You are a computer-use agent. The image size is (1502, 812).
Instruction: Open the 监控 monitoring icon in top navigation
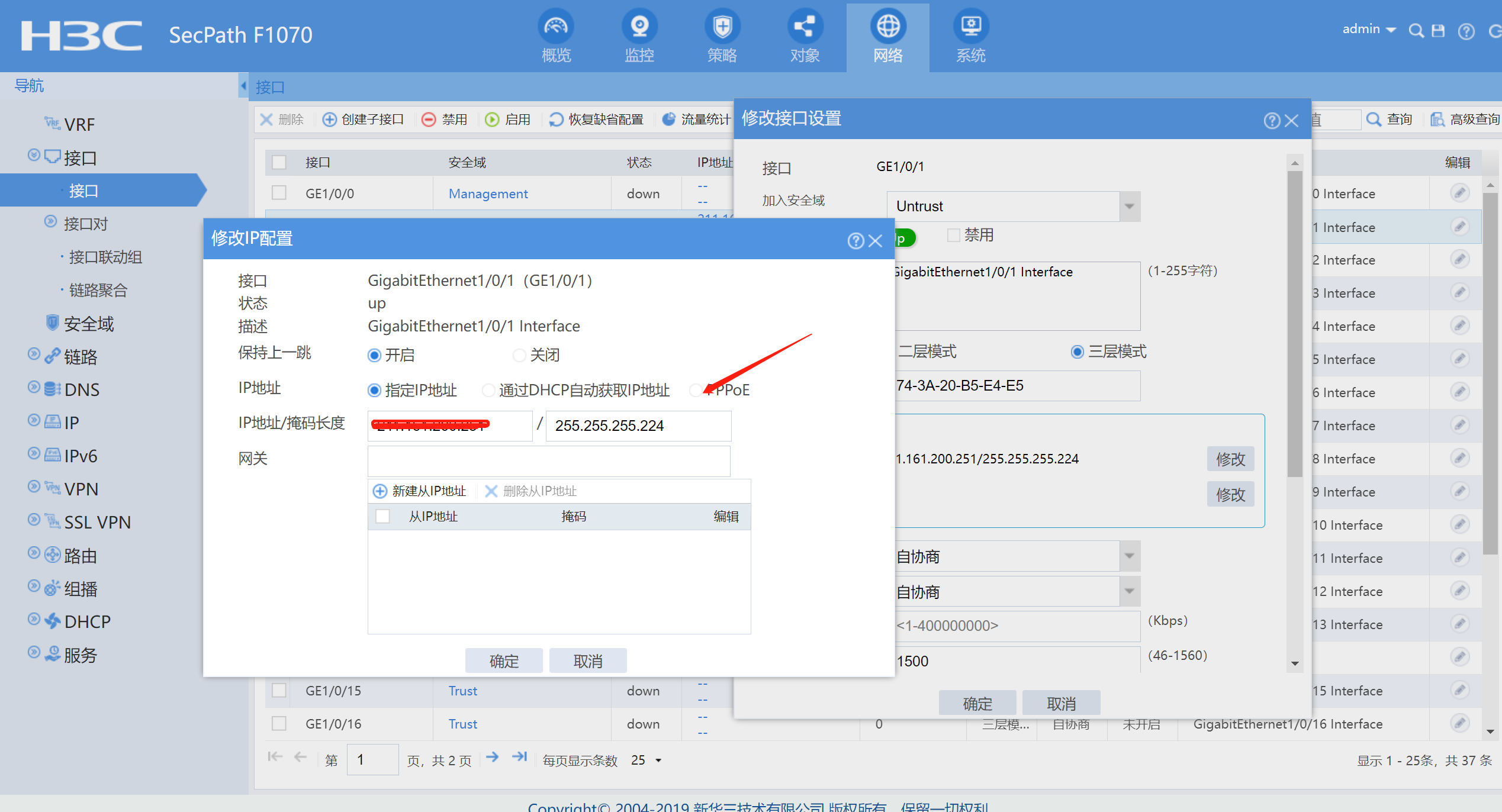[x=639, y=27]
